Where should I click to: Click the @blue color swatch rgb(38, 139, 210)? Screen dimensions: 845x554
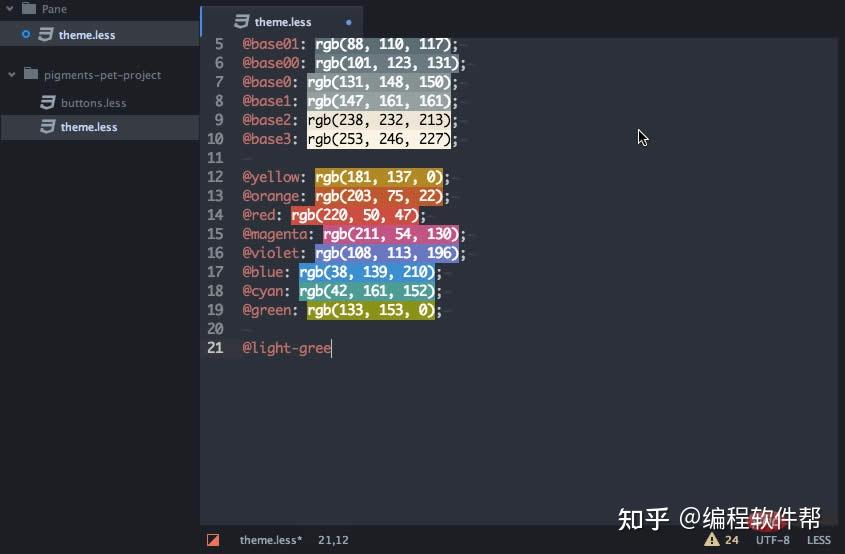tap(366, 272)
